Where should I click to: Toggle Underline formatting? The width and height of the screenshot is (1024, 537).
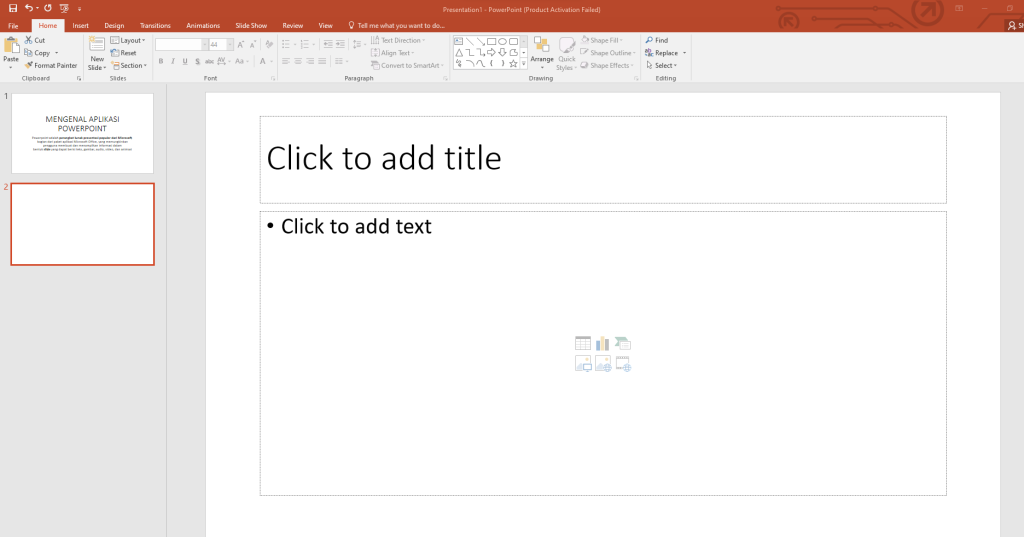pos(184,62)
